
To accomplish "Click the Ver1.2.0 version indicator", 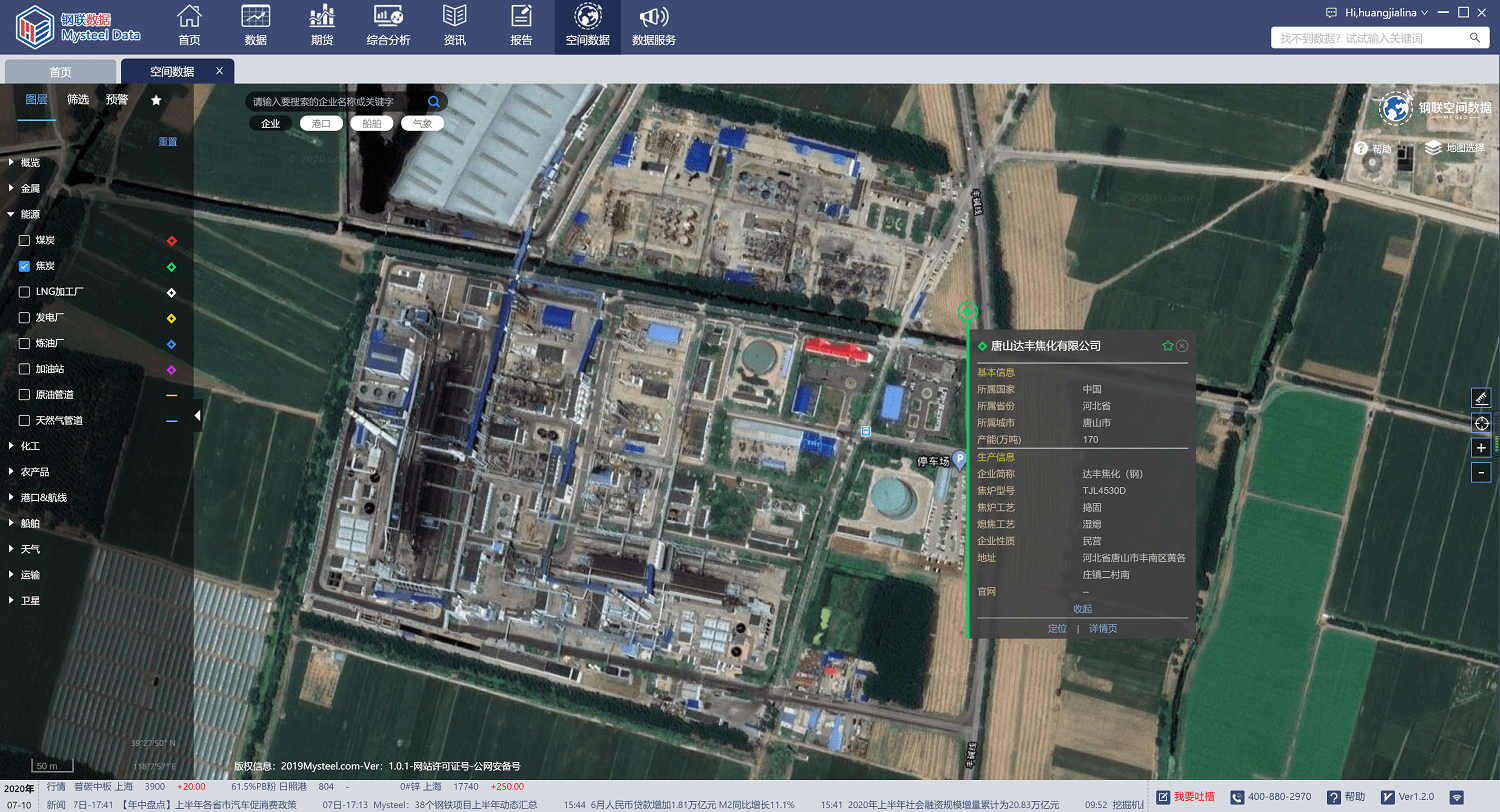I will (x=1407, y=797).
